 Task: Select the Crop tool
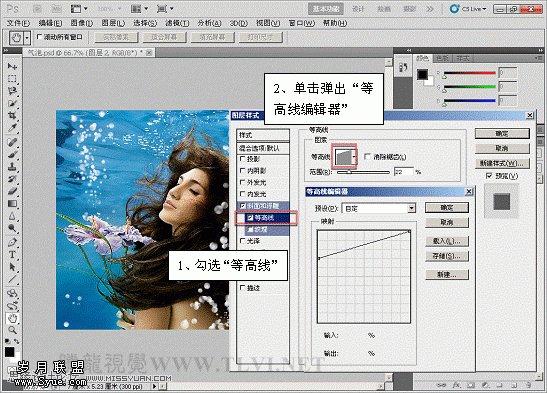coord(12,115)
